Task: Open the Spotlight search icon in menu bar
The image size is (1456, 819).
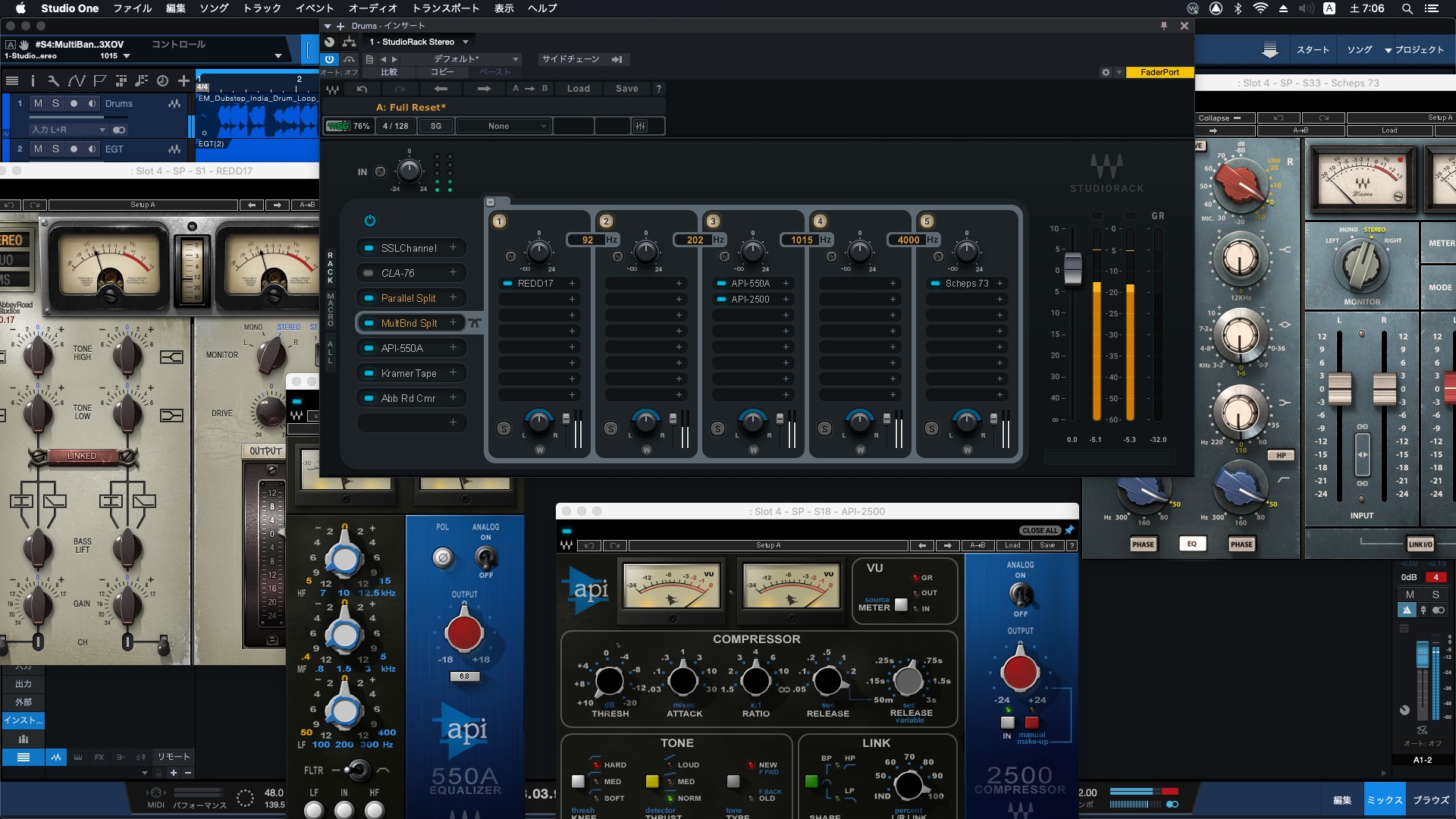Action: click(1407, 8)
